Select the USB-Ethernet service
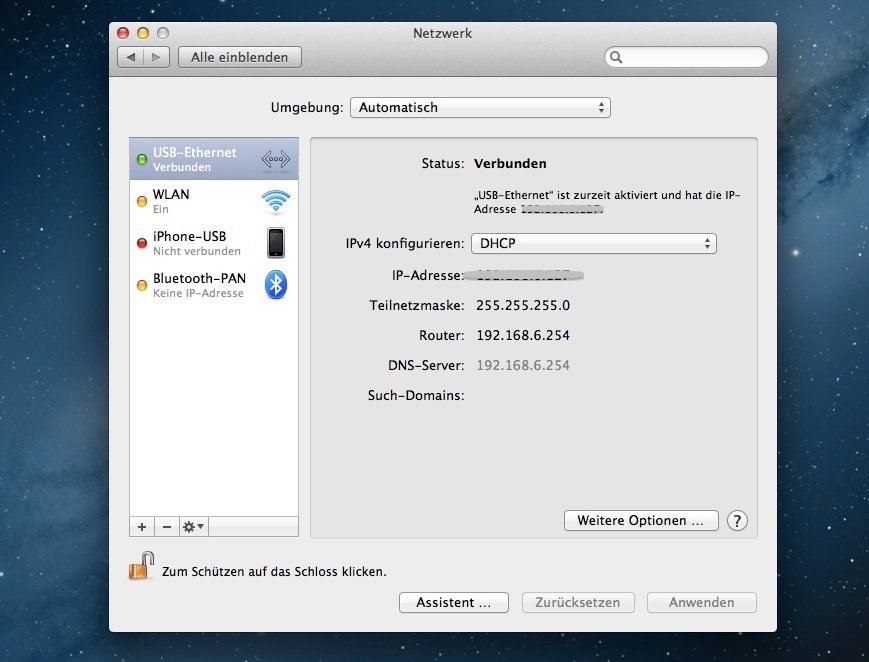This screenshot has width=869, height=662. tap(214, 159)
